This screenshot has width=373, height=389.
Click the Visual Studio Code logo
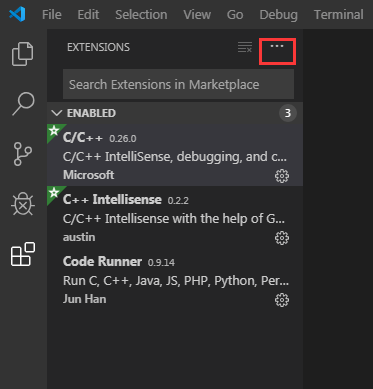pos(17,14)
